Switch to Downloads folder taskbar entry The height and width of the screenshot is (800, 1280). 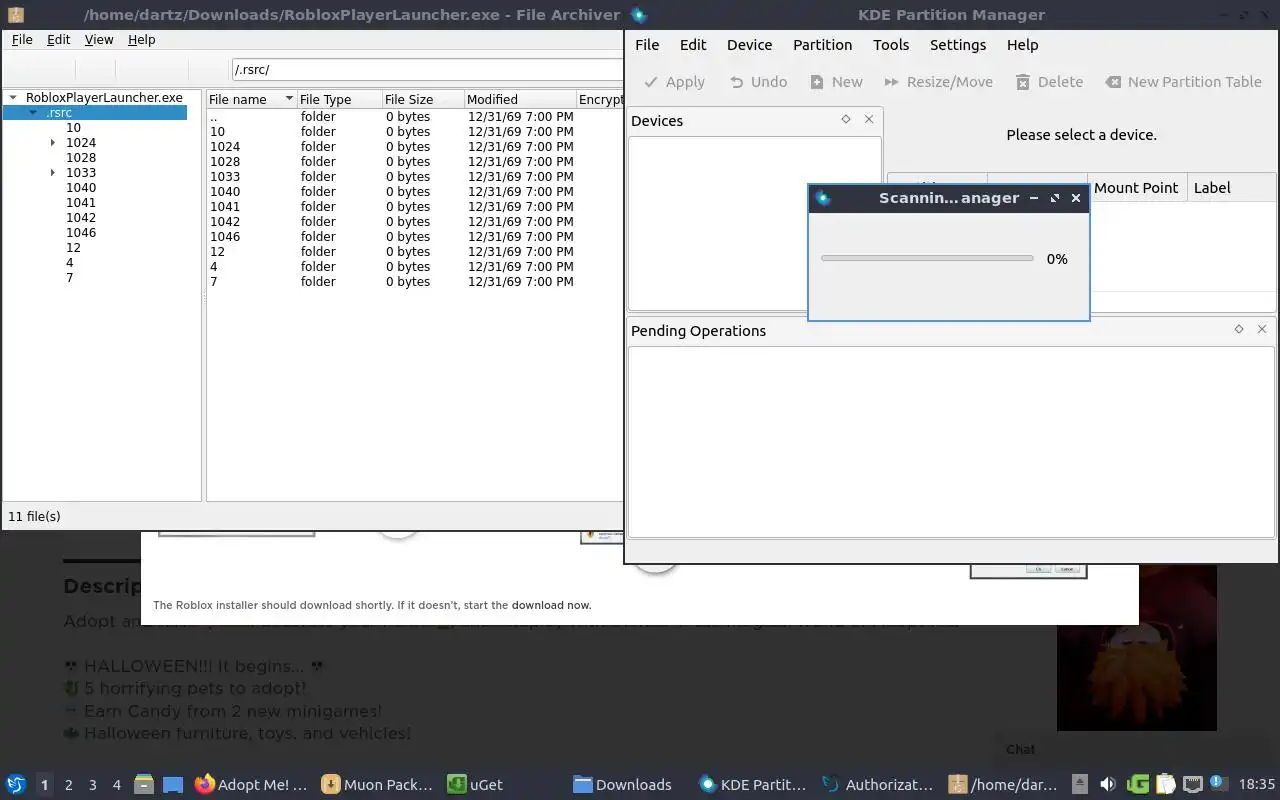click(x=622, y=784)
